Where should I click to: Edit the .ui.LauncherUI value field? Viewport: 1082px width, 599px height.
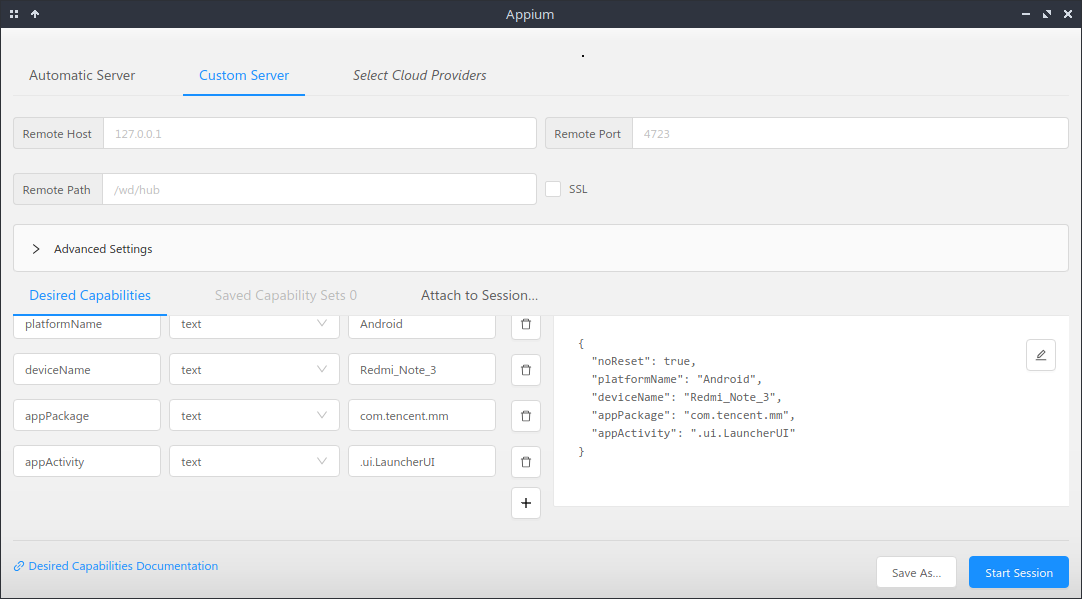tap(422, 462)
